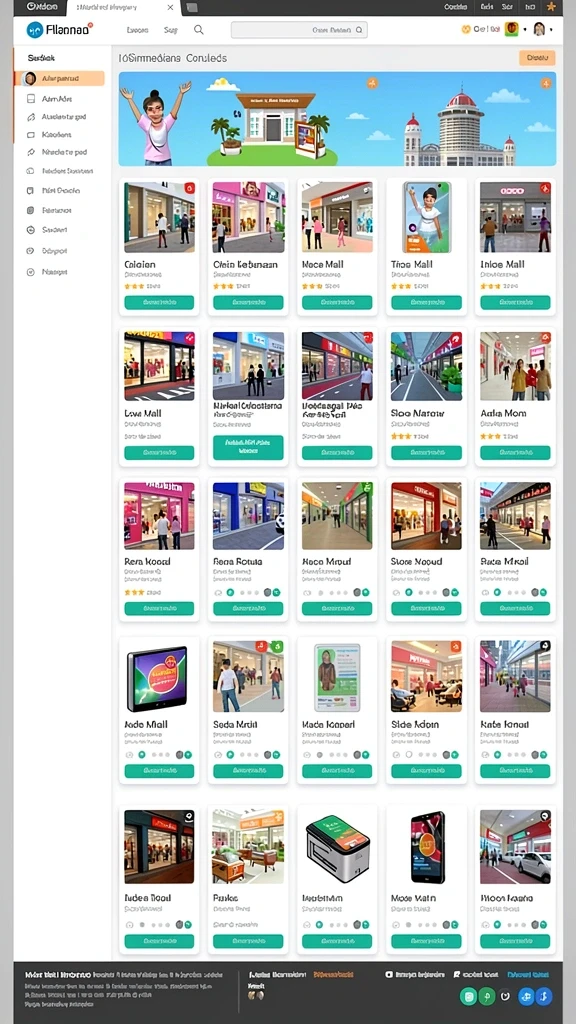Click the first green round footer icon
This screenshot has width=576, height=1024.
(x=468, y=996)
